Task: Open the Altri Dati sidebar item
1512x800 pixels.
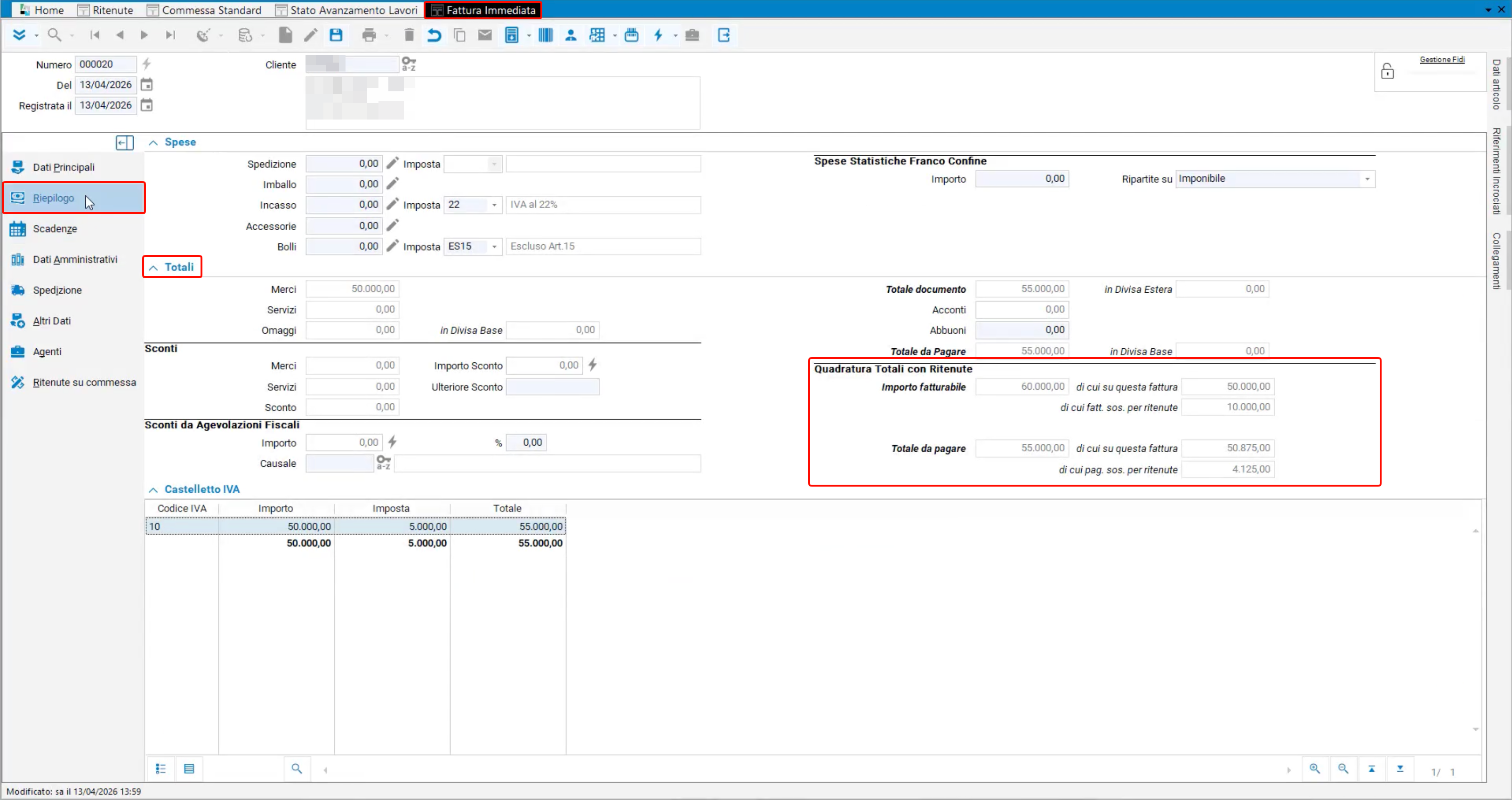Action: [x=74, y=321]
